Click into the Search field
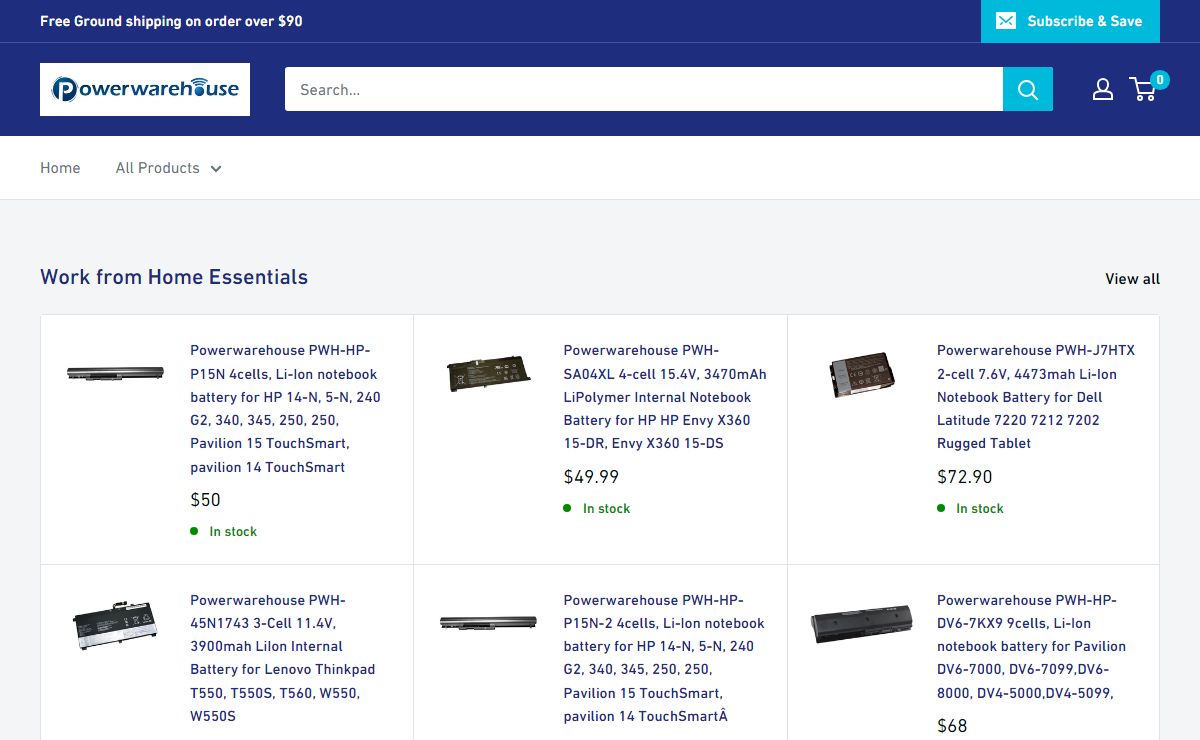This screenshot has height=740, width=1200. click(x=644, y=89)
